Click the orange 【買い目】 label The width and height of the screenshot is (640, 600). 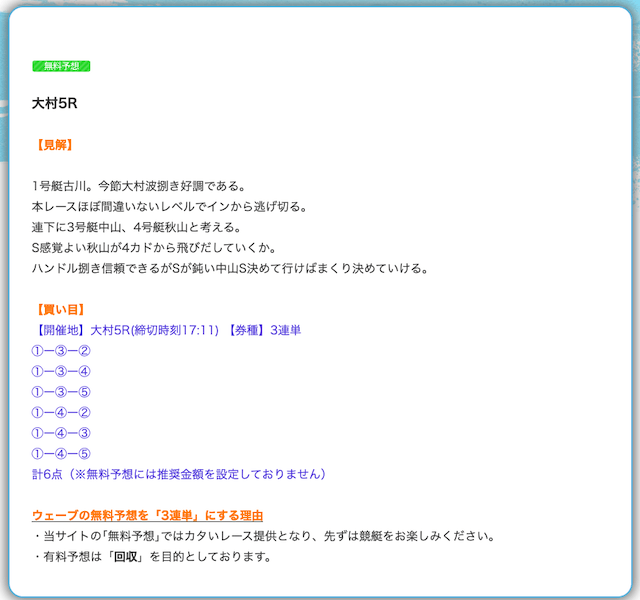coord(60,310)
